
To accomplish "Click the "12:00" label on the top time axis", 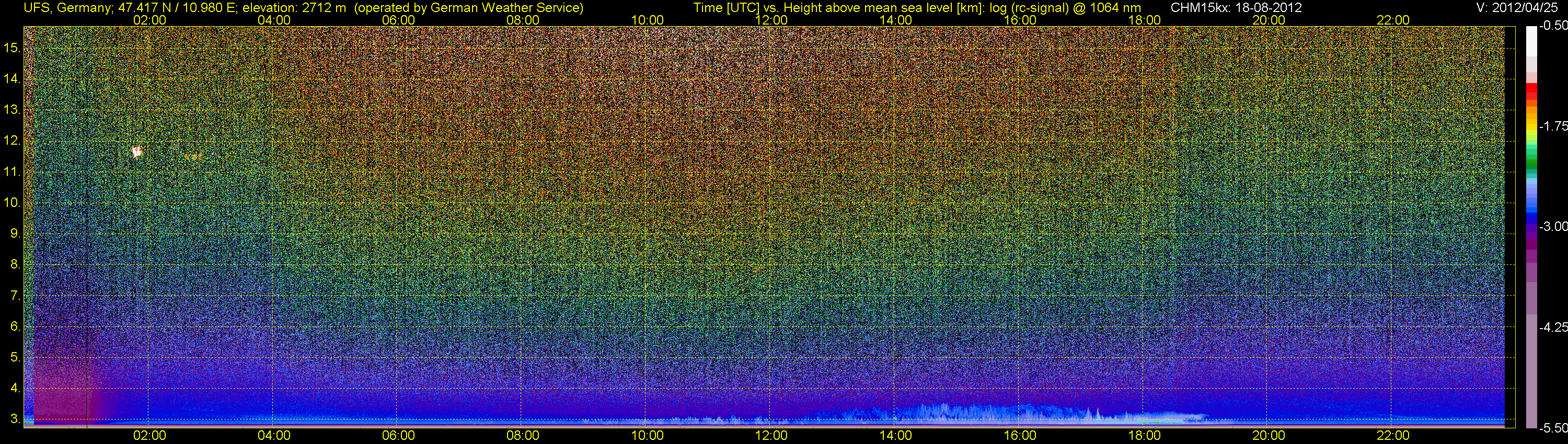I will click(771, 20).
